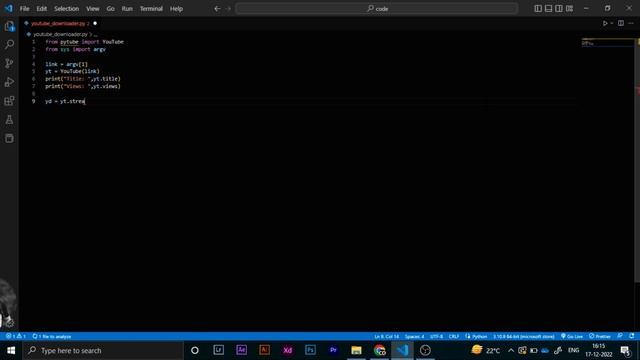Open the Customize Layout button
The width and height of the screenshot is (640, 360).
pos(569,9)
